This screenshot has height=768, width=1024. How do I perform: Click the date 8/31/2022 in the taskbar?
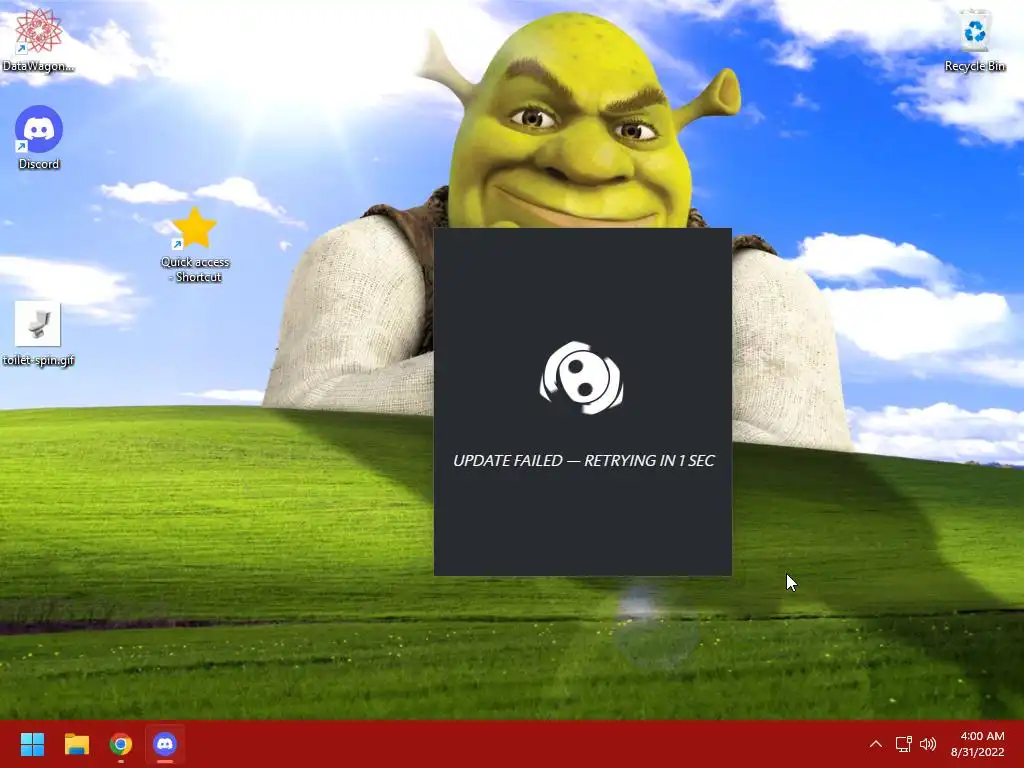coord(977,752)
